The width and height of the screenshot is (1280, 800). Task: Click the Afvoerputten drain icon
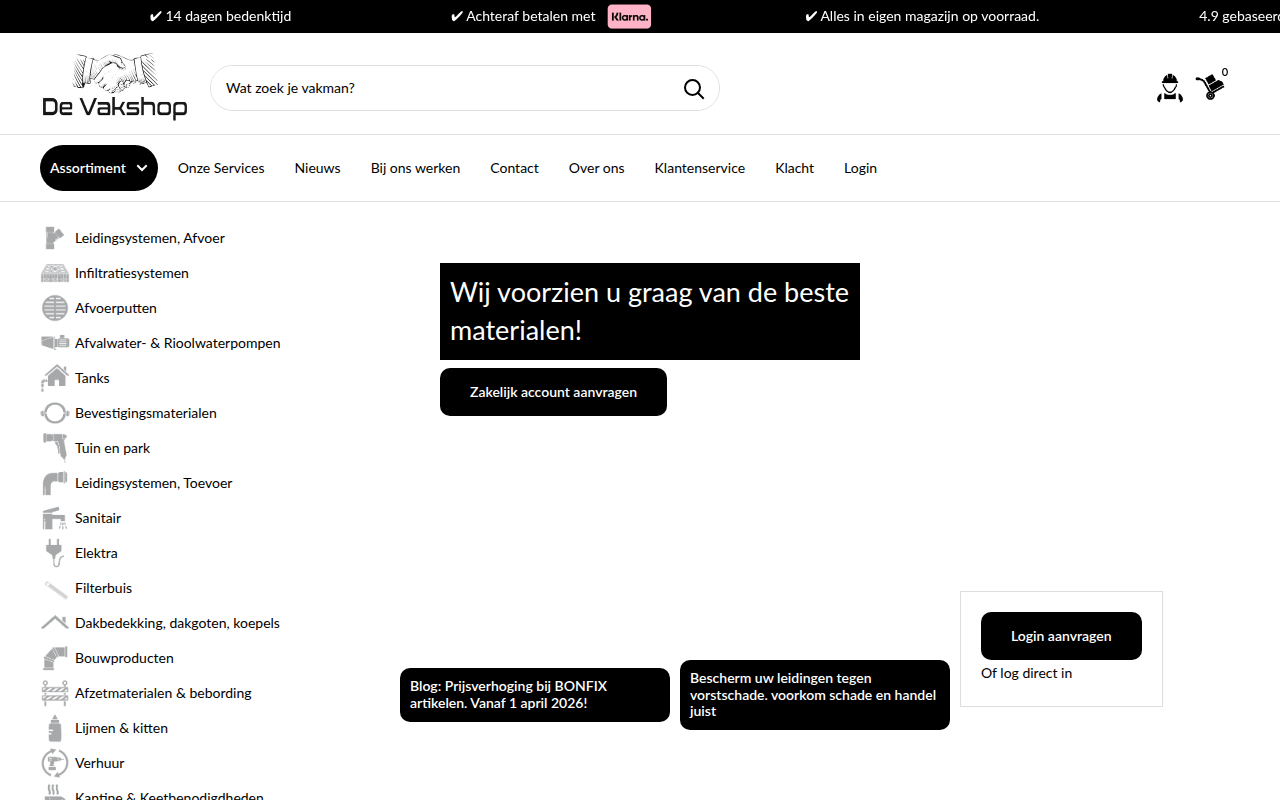tap(55, 308)
